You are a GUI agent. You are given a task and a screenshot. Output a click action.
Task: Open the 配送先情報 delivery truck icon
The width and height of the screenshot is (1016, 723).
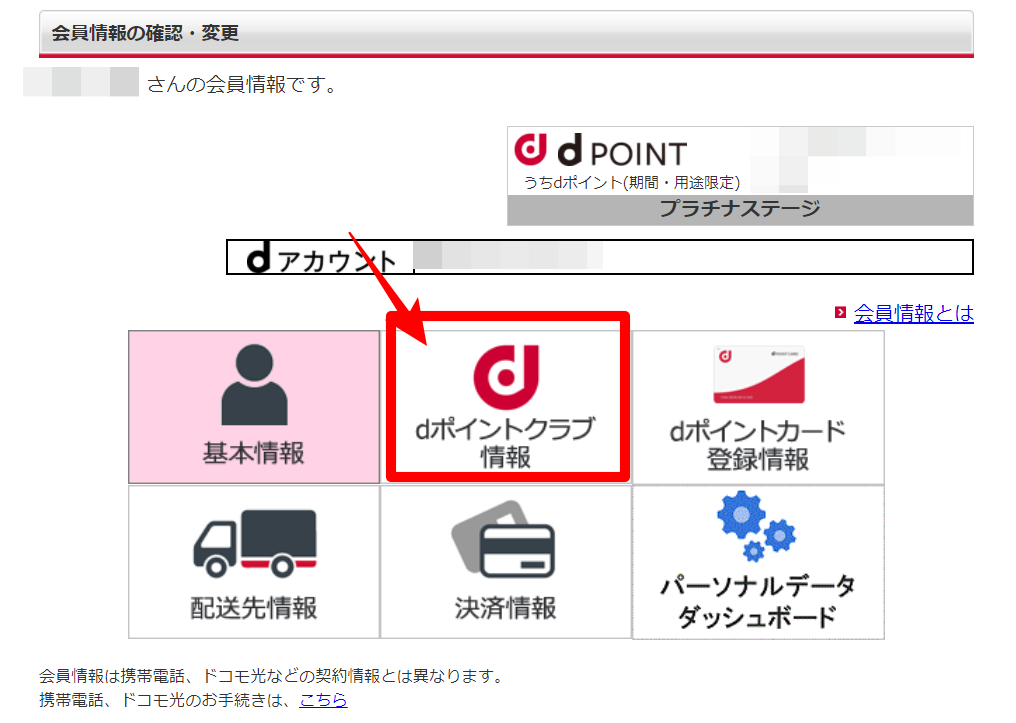coord(255,543)
